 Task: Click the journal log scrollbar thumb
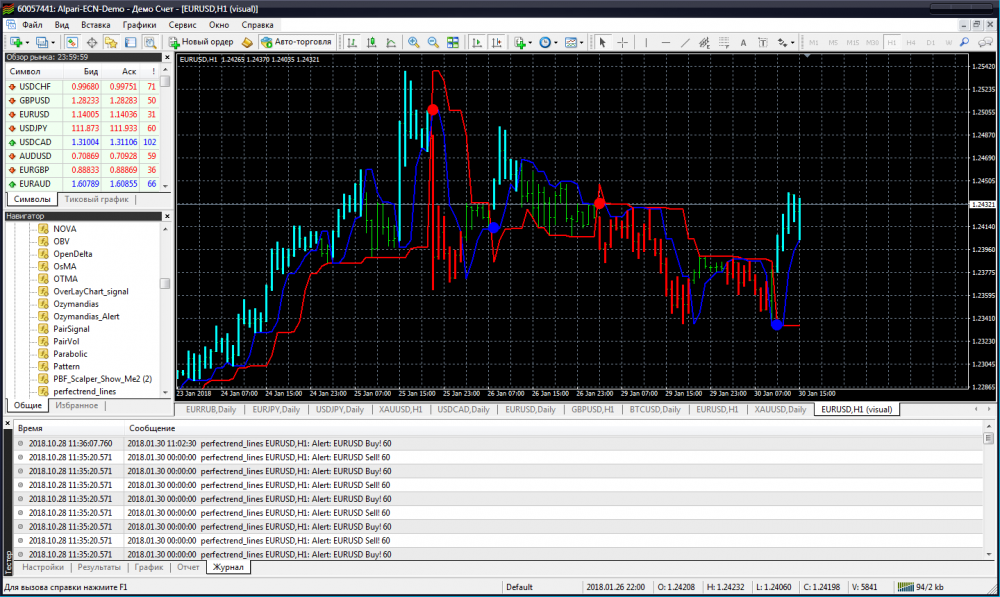(989, 438)
